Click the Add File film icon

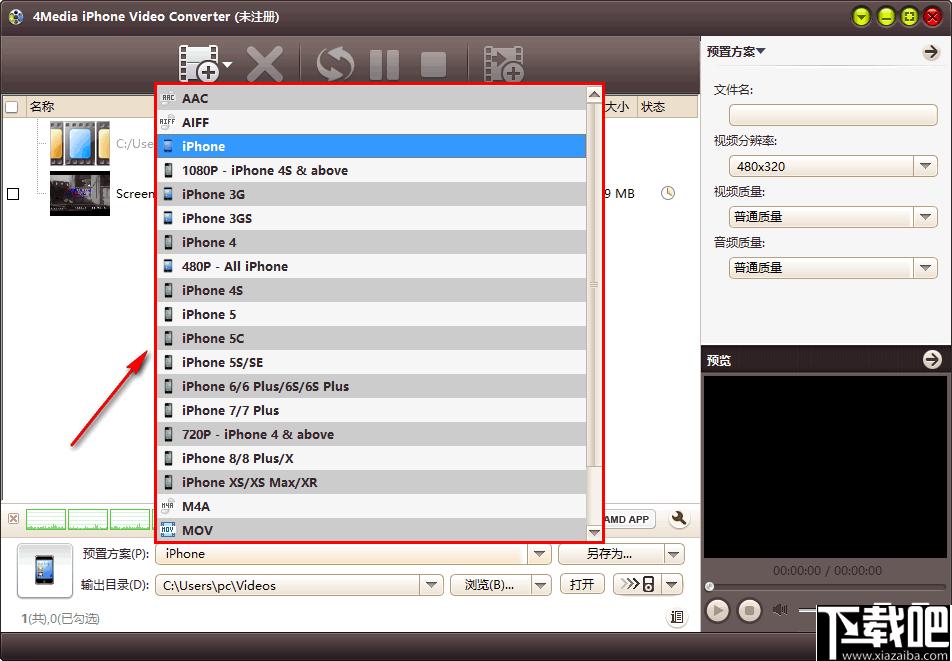point(199,63)
